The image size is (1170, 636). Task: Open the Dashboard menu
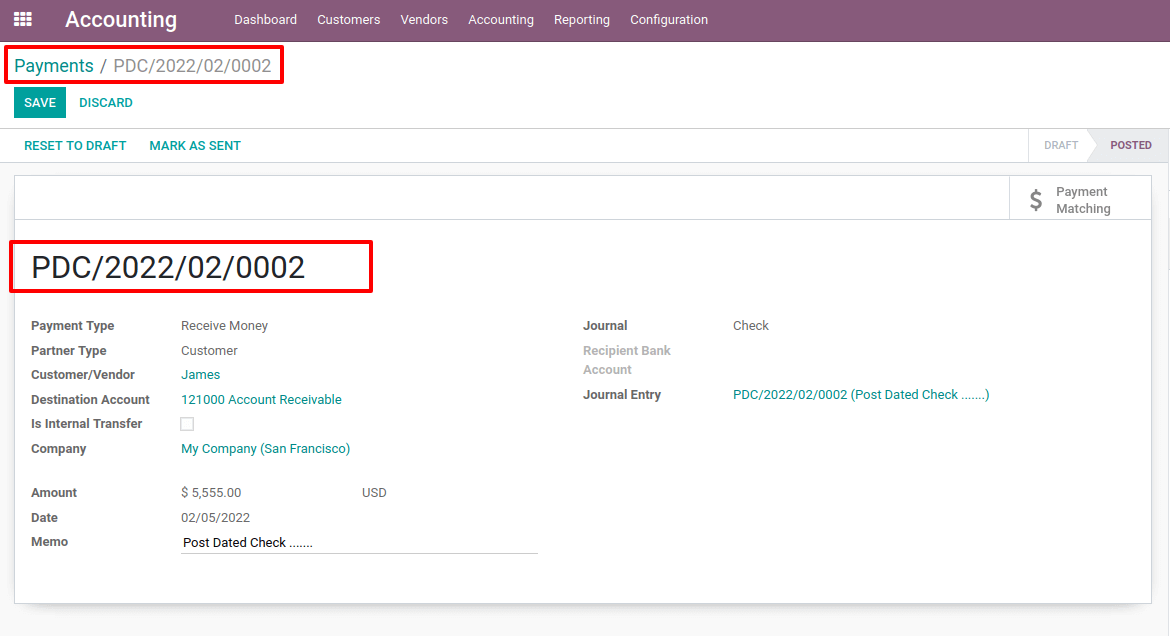tap(266, 19)
